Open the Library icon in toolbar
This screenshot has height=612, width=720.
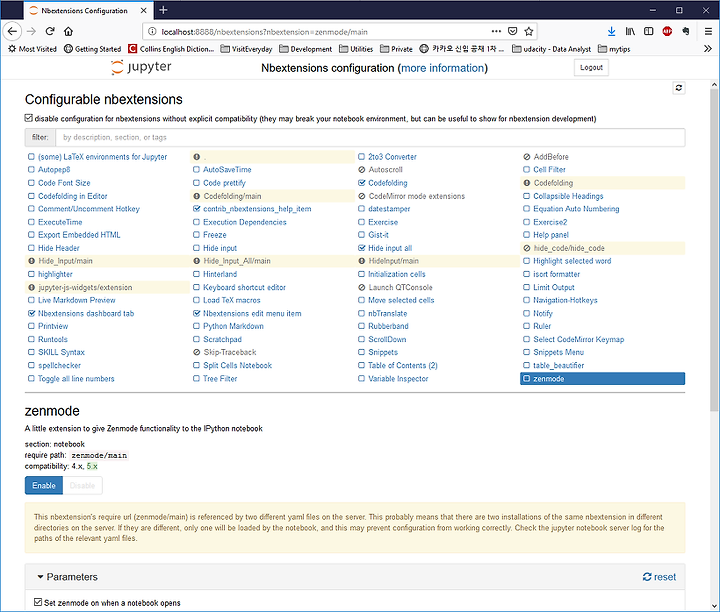[x=630, y=31]
